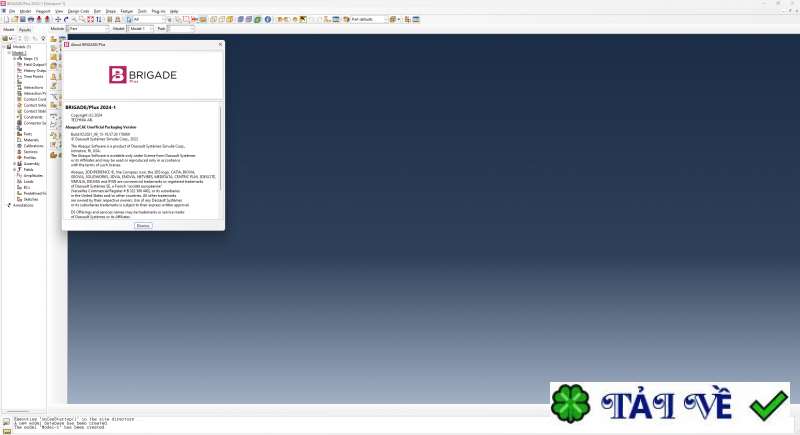Image resolution: width=800 pixels, height=435 pixels.
Task: Open the selection filter dropdown showing All
Action: coord(149,19)
